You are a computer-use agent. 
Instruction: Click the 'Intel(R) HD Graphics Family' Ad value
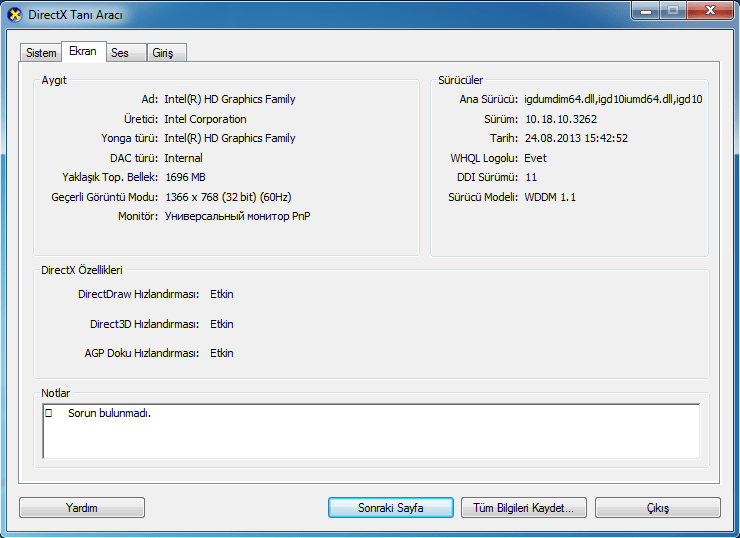230,99
